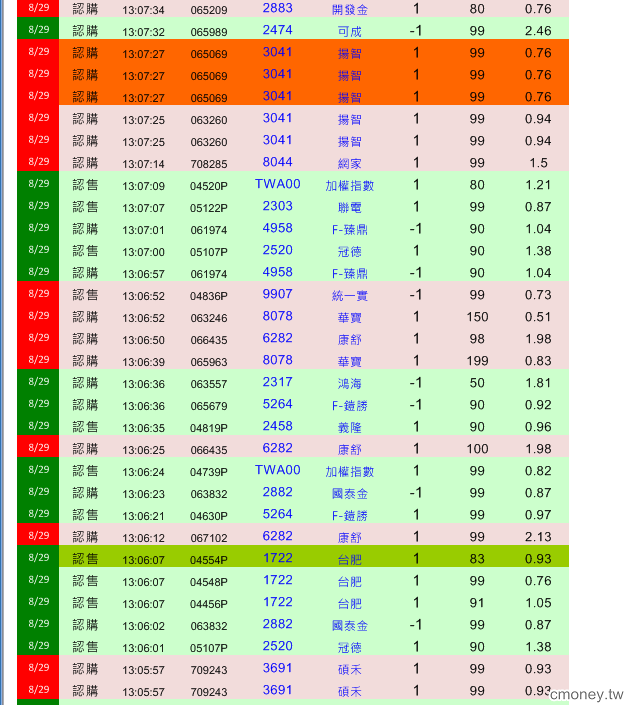The image size is (630, 705).
Task: Select warrant code 04520P
Action: click(209, 186)
